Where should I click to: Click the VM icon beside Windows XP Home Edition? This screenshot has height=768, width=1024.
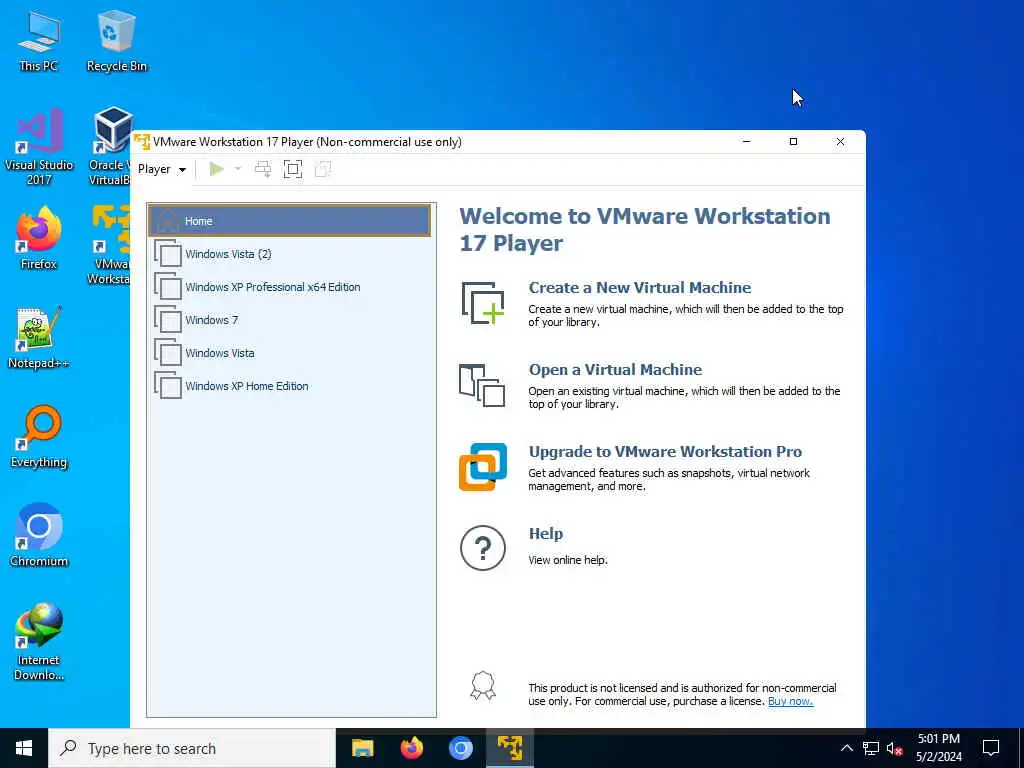click(x=168, y=386)
